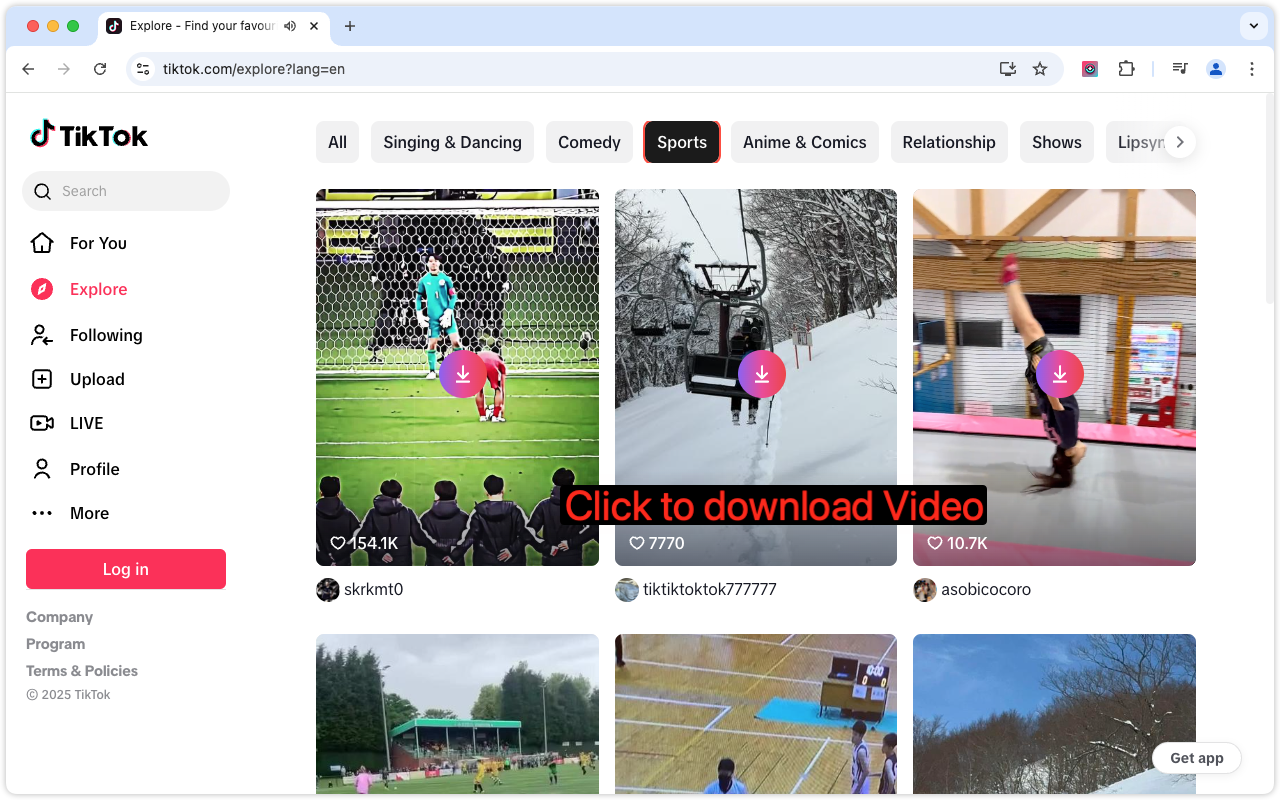The width and height of the screenshot is (1280, 800).
Task: Expand more categories with the right arrow
Action: (1180, 141)
